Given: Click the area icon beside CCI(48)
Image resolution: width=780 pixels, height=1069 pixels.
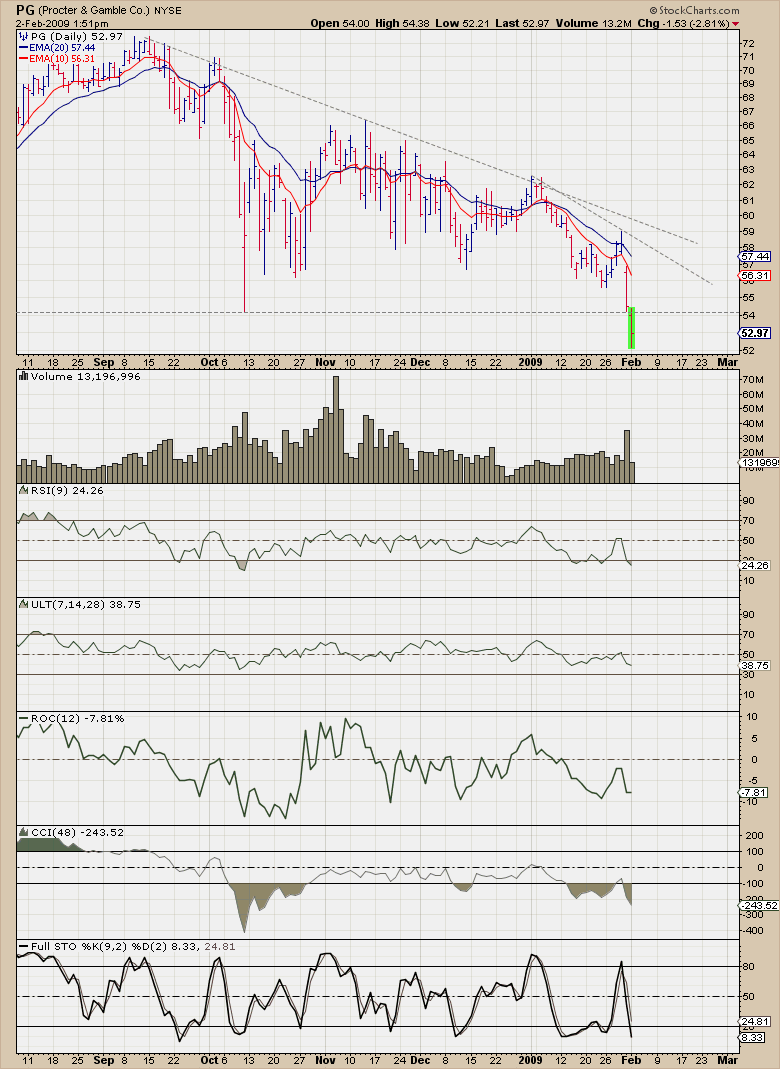Looking at the screenshot, I should (24, 832).
